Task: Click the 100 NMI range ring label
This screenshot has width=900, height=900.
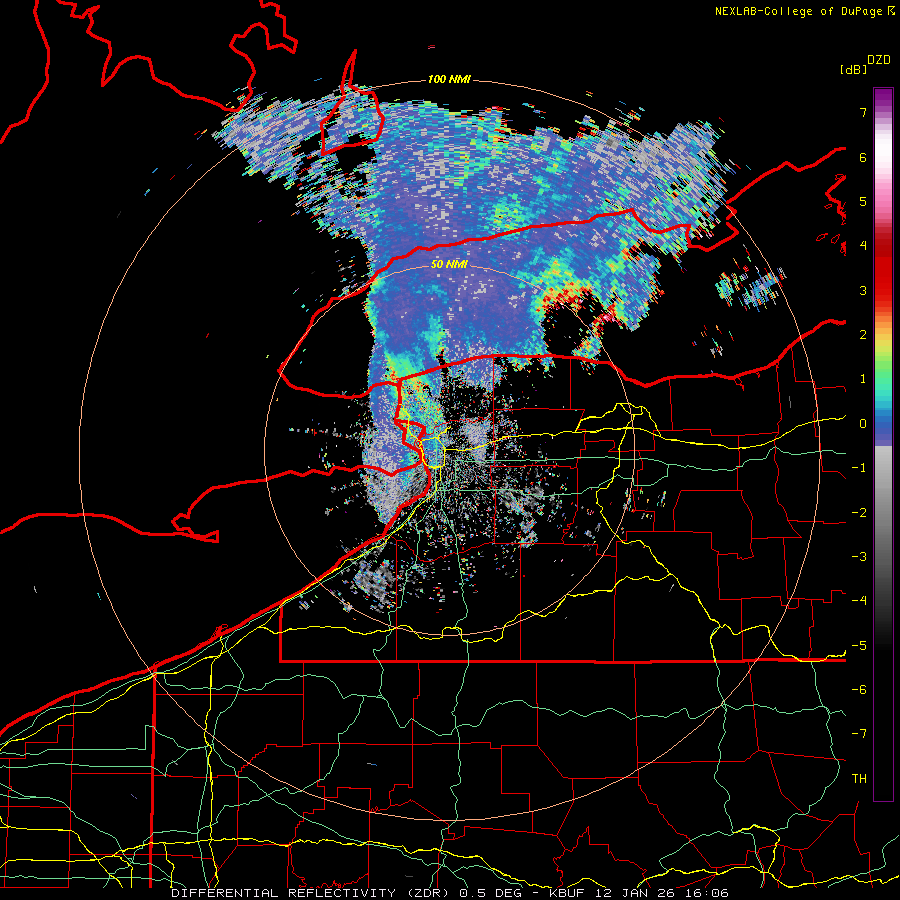Action: (x=449, y=79)
